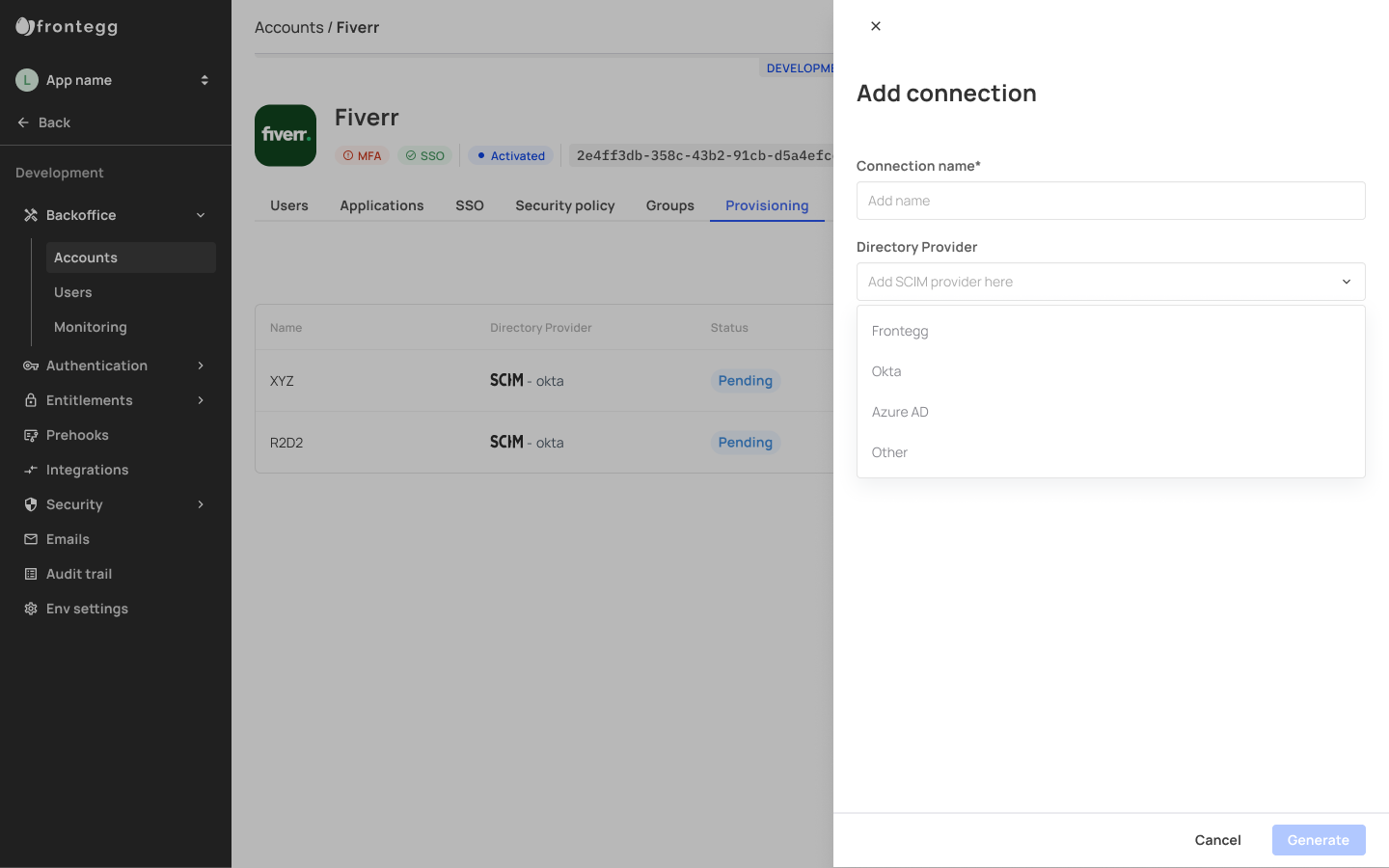Open Env settings
This screenshot has height=868, width=1389.
click(87, 609)
